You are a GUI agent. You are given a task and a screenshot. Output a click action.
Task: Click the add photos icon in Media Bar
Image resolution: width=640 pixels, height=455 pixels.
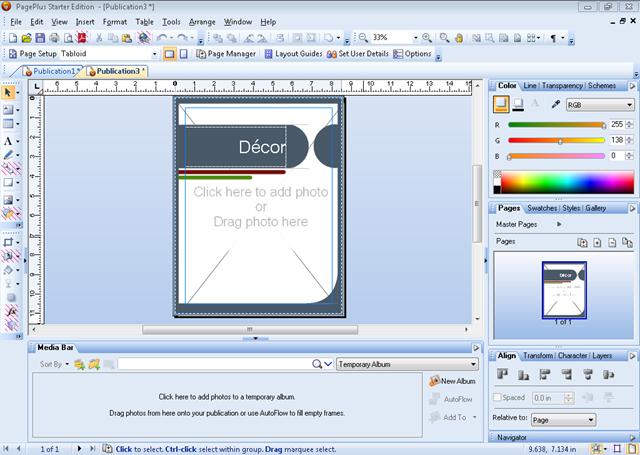pos(79,364)
